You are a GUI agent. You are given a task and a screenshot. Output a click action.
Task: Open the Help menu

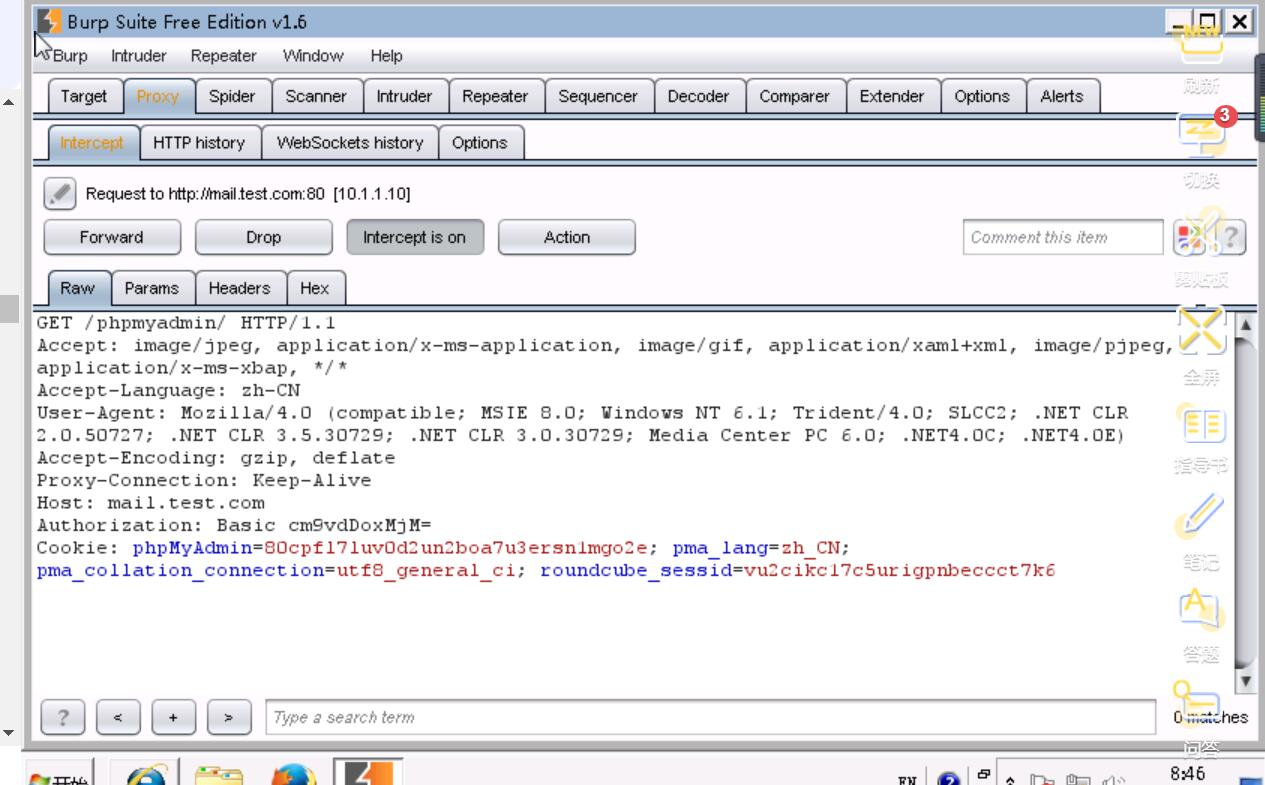click(x=386, y=56)
